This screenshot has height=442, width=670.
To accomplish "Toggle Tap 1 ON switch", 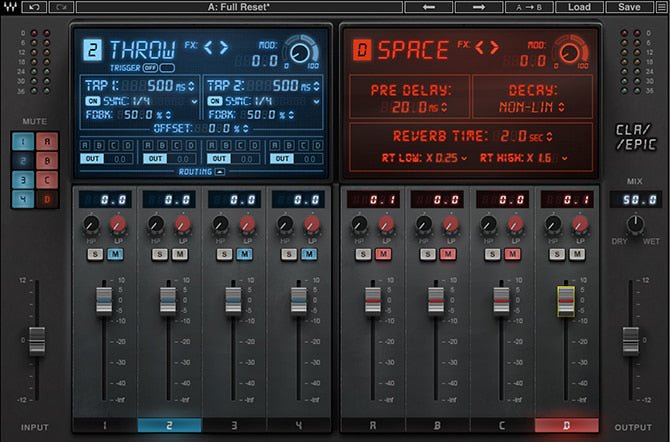I will (x=91, y=101).
